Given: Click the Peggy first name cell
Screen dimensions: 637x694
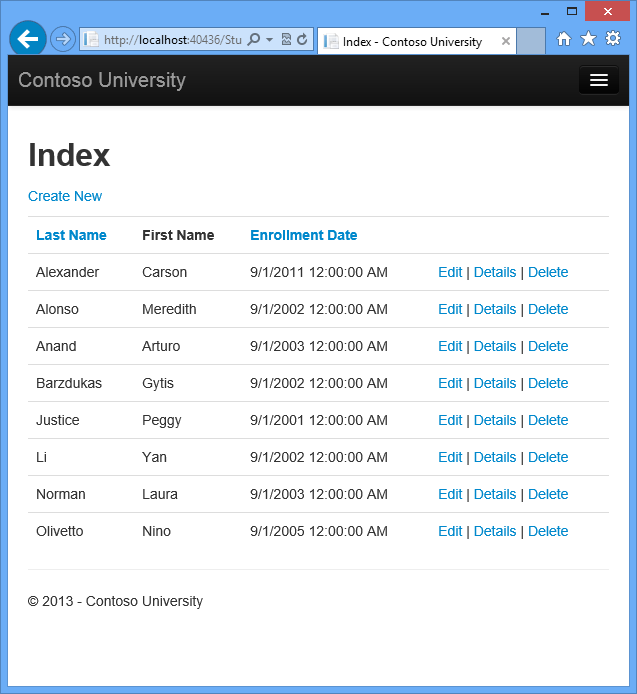Looking at the screenshot, I should coord(162,420).
